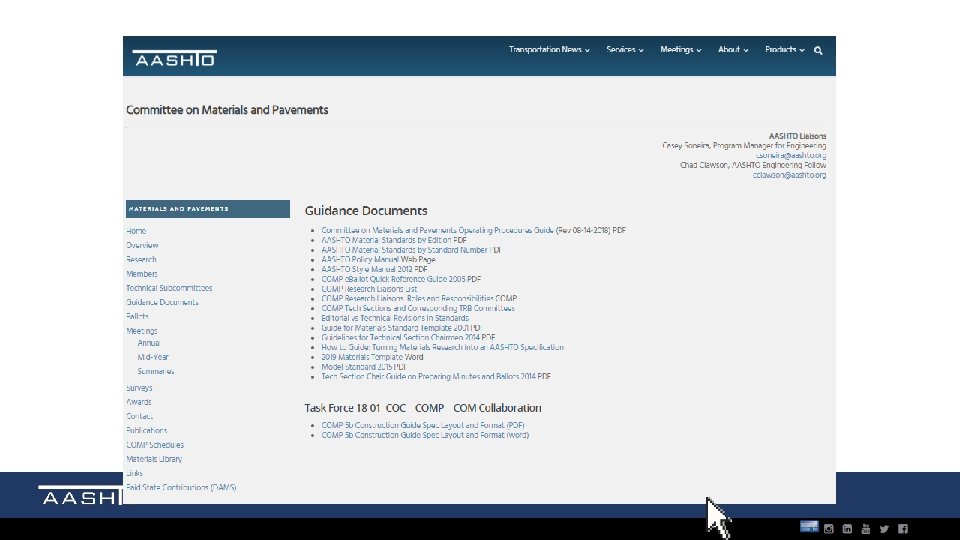
Task: Open Overview in the sidebar
Action: click(x=142, y=245)
